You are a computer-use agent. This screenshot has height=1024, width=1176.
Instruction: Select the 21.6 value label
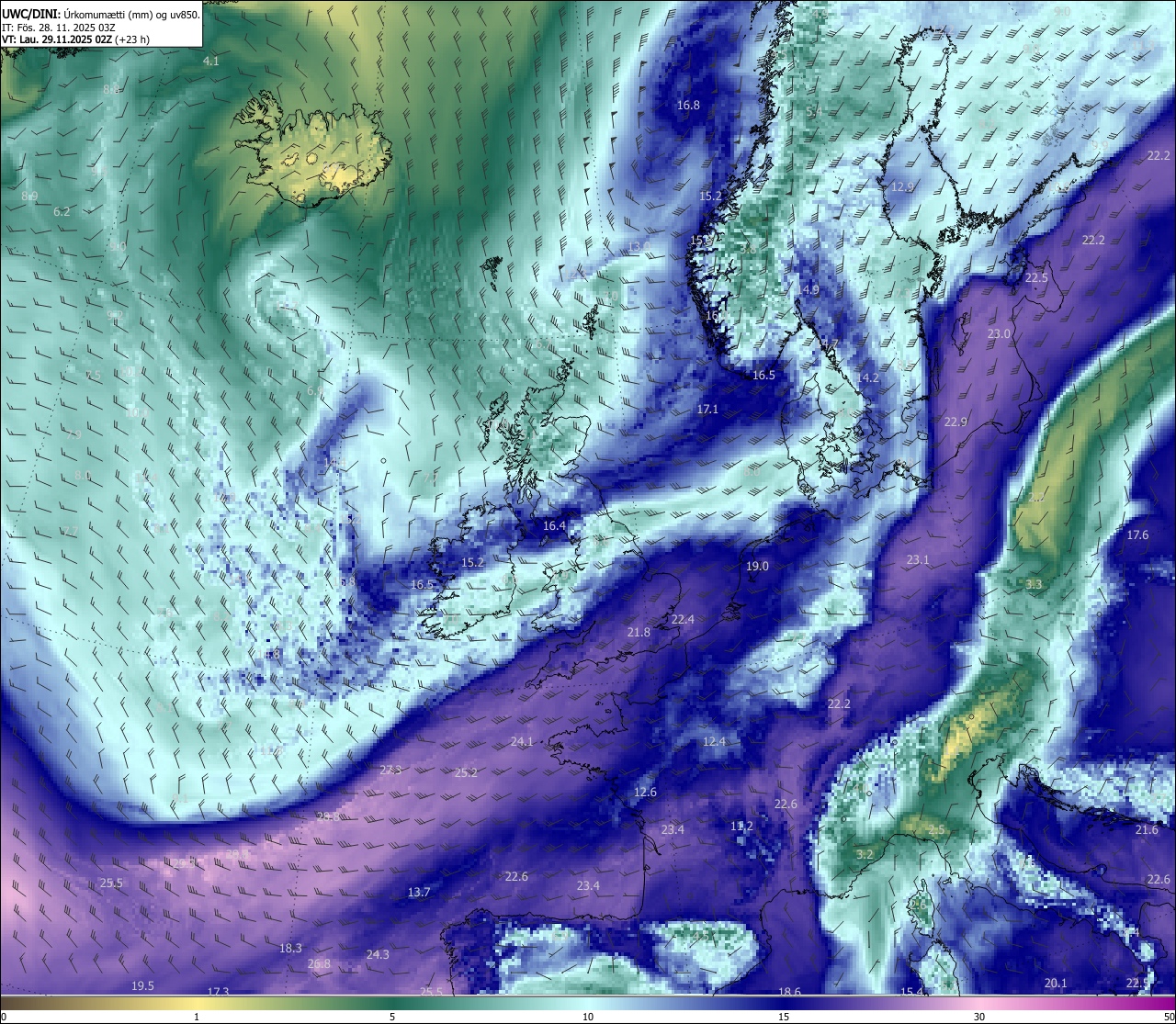1147,829
